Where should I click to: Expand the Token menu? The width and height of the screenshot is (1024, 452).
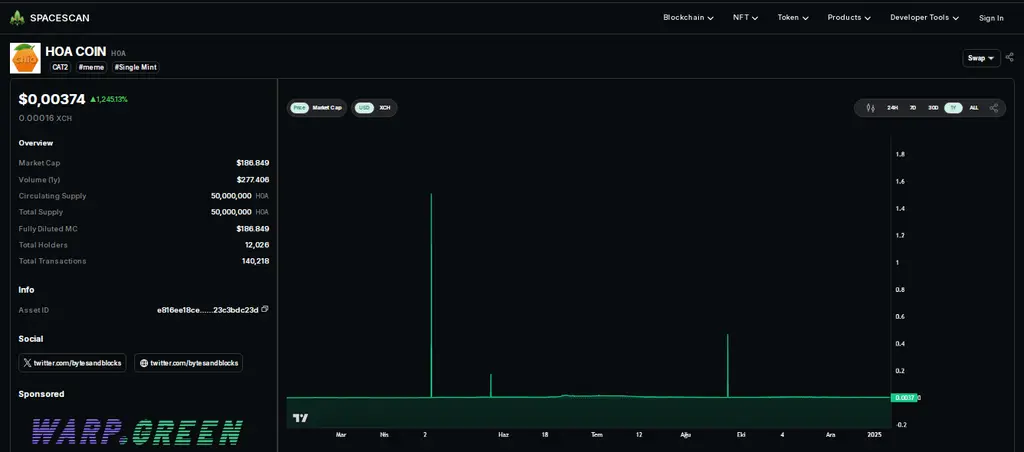click(x=793, y=18)
